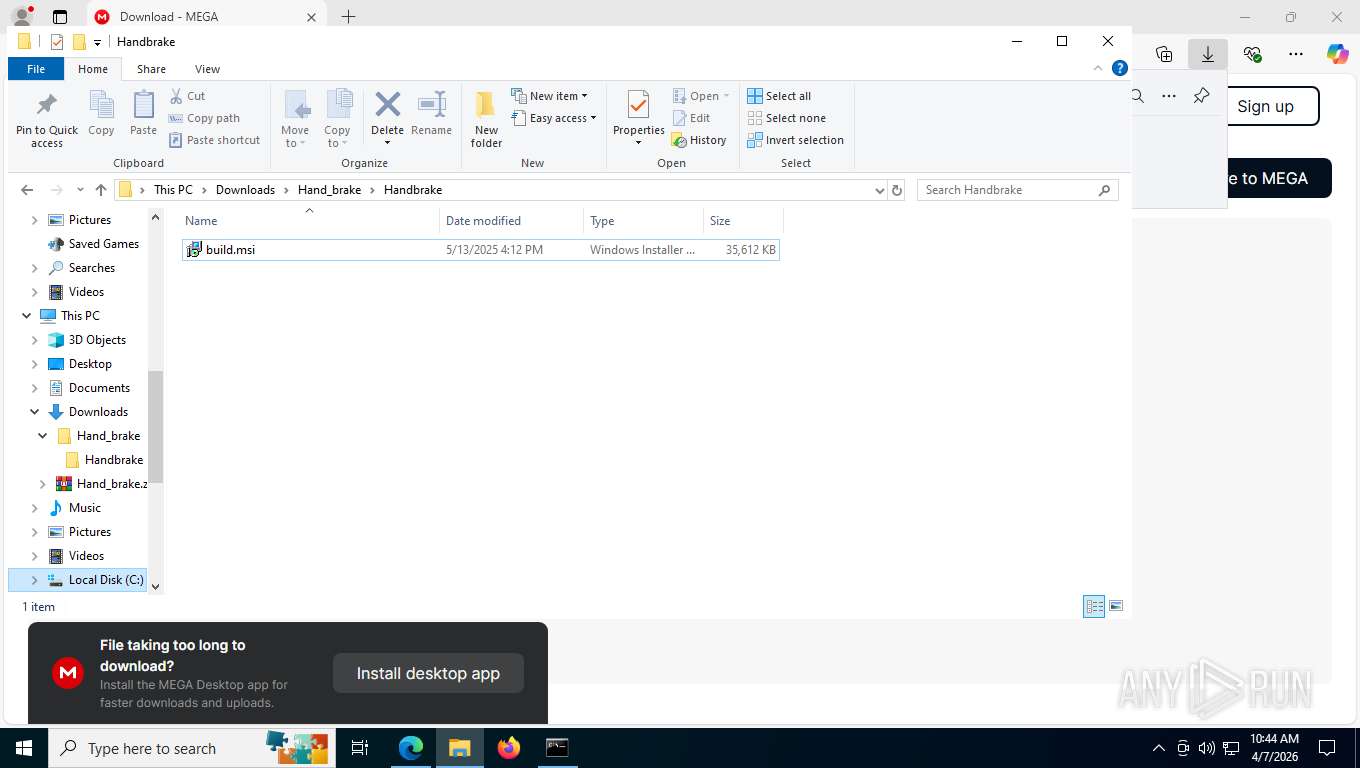Click Install desktop app button

click(x=428, y=673)
